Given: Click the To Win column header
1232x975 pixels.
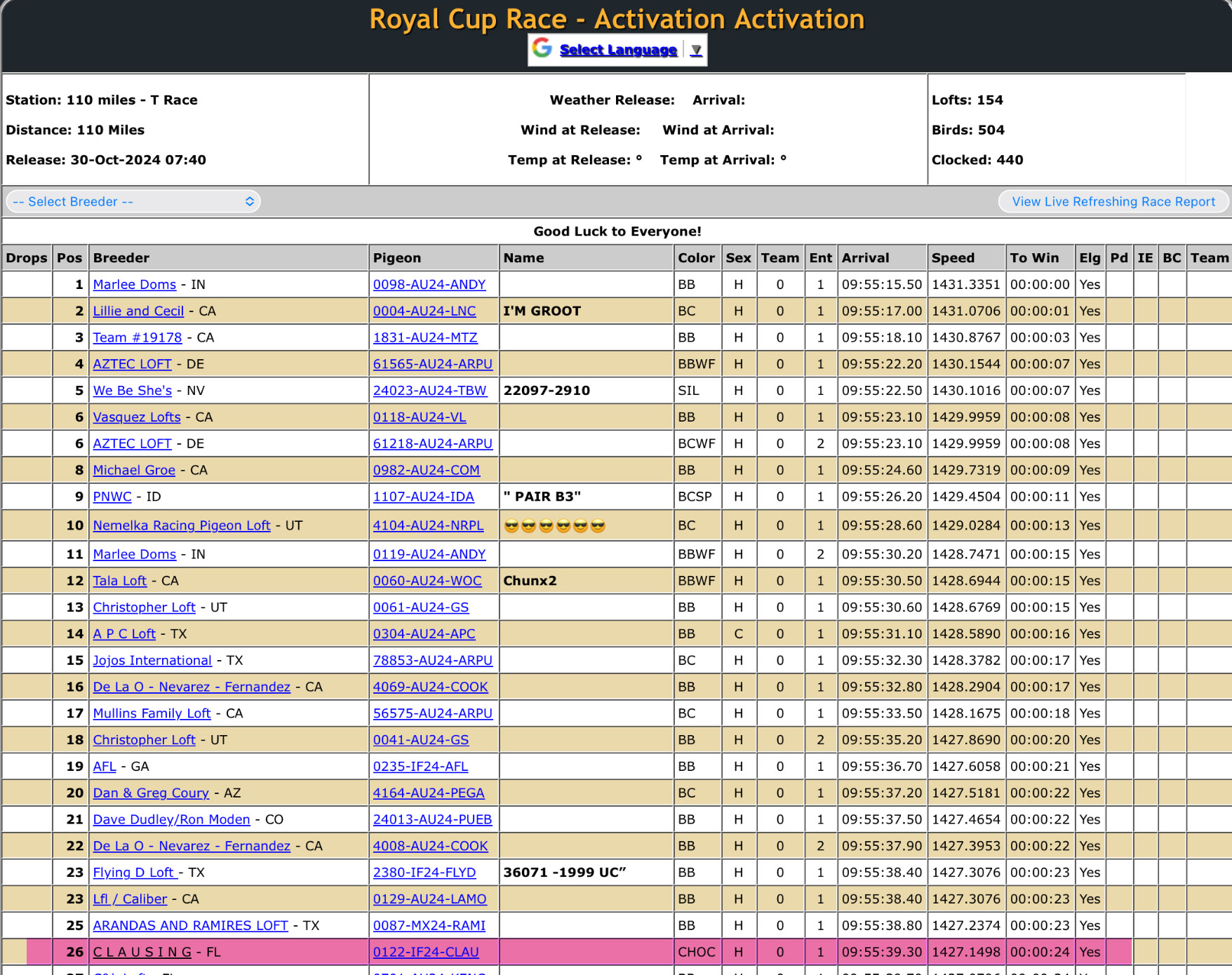Looking at the screenshot, I should 1034,258.
